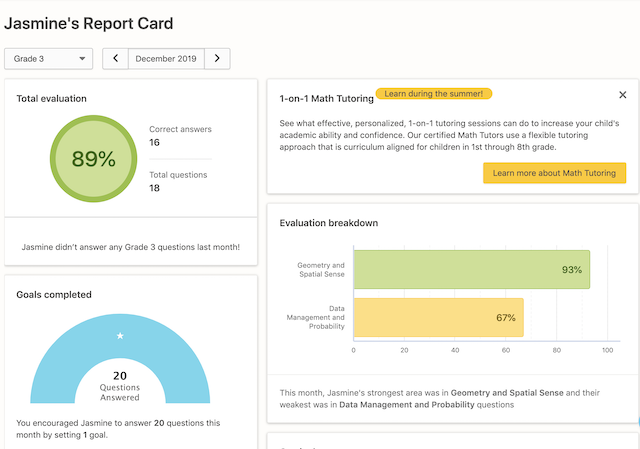Select the green 93% Geometry bar
640x449 pixels.
coord(472,270)
